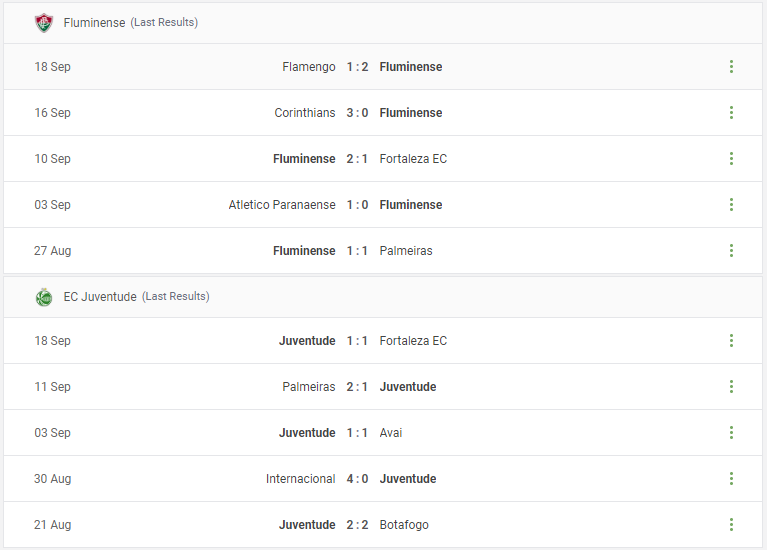
Task: Click the 2:1 score against Fortaleza EC
Action: coord(357,159)
